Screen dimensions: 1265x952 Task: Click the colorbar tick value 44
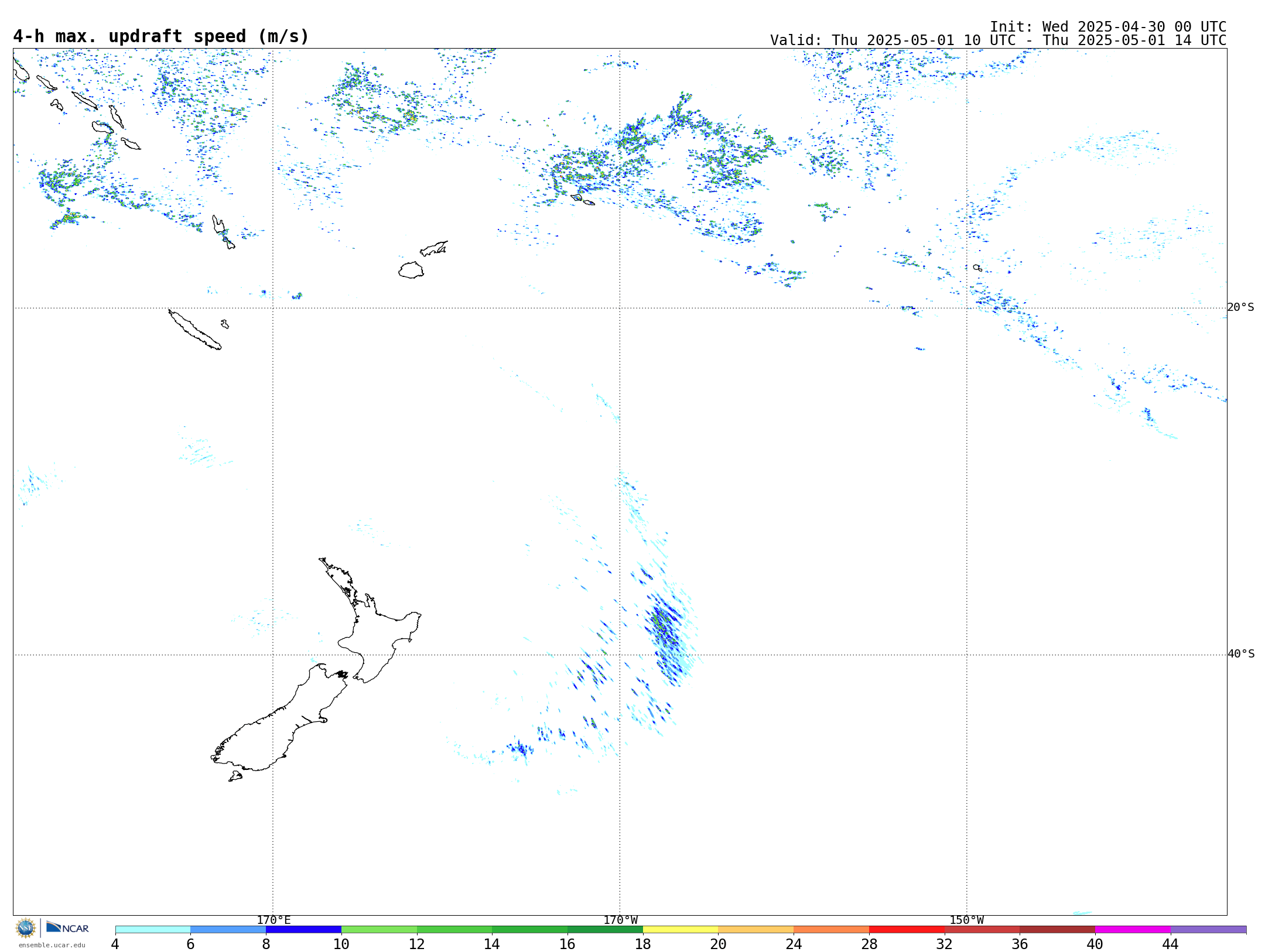[x=1171, y=944]
